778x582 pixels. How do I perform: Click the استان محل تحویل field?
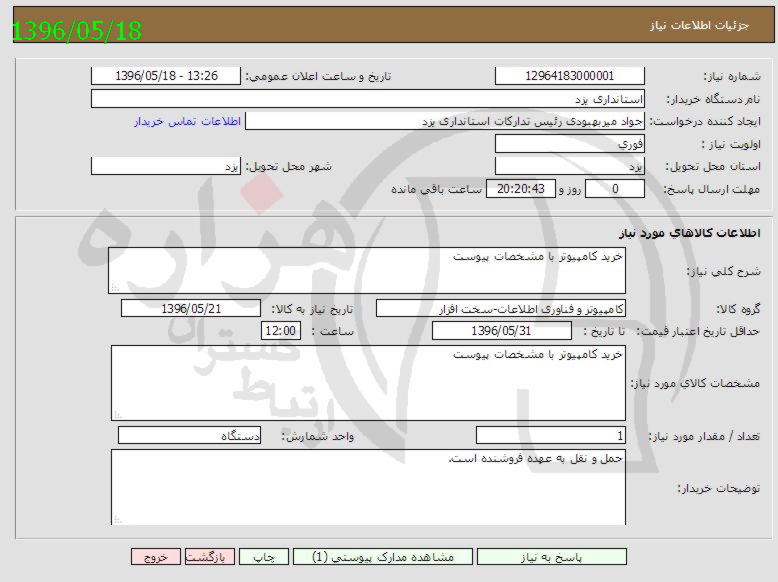coord(569,166)
